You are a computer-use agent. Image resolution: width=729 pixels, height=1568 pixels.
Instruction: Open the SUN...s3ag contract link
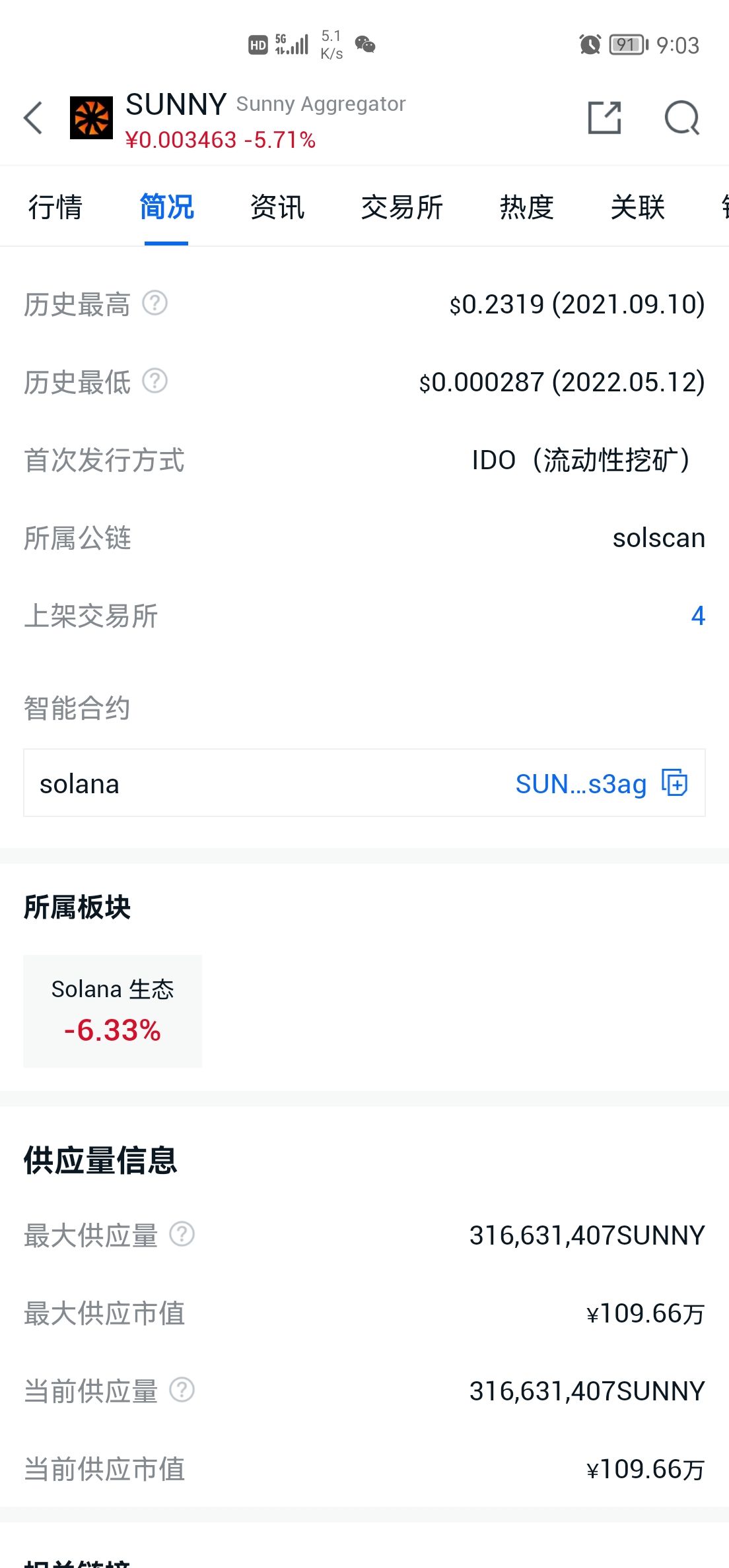click(x=581, y=784)
